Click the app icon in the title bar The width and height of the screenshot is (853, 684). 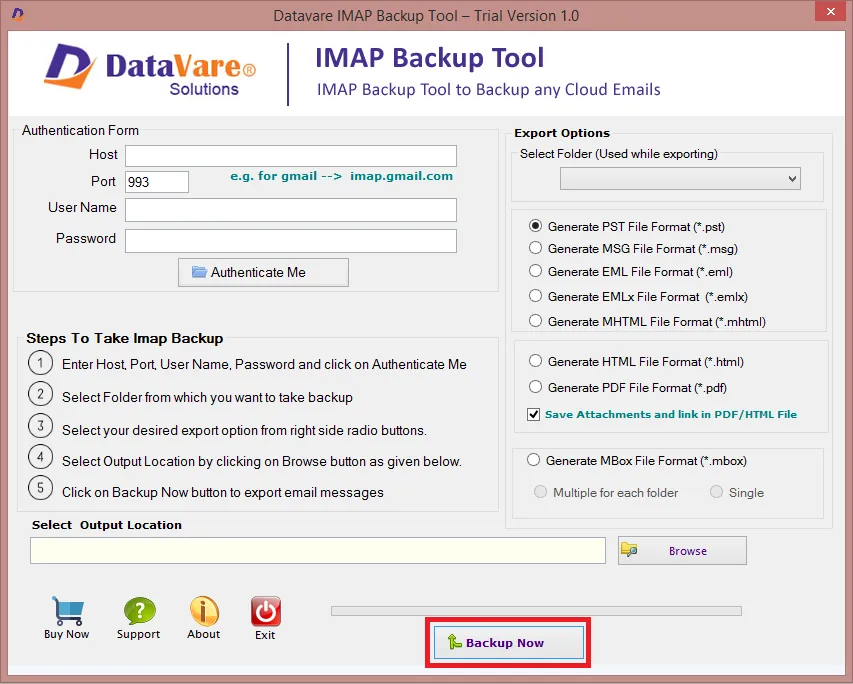[x=17, y=14]
